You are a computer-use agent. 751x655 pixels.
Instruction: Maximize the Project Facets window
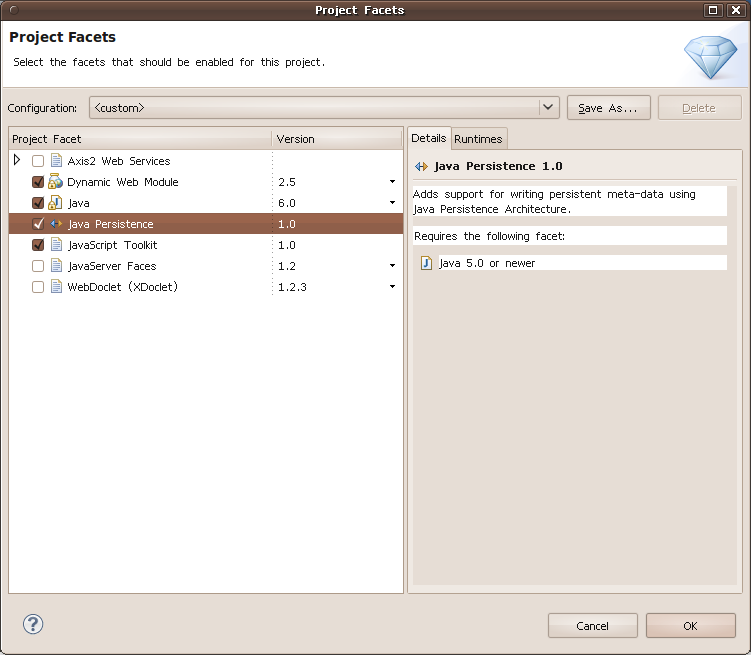click(x=713, y=10)
